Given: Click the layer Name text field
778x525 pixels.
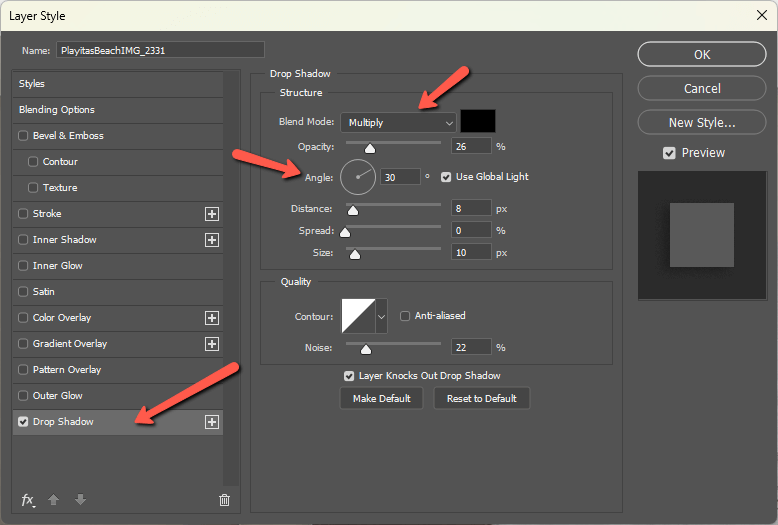Looking at the screenshot, I should (x=160, y=50).
